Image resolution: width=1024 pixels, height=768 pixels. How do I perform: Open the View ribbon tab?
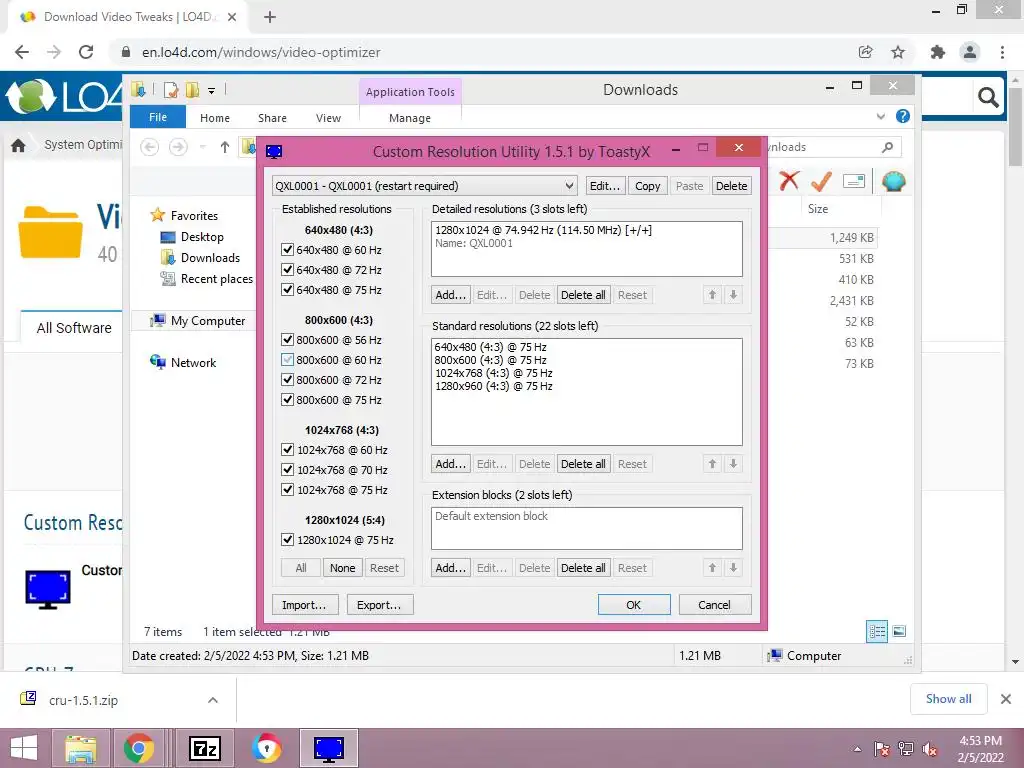click(x=328, y=118)
